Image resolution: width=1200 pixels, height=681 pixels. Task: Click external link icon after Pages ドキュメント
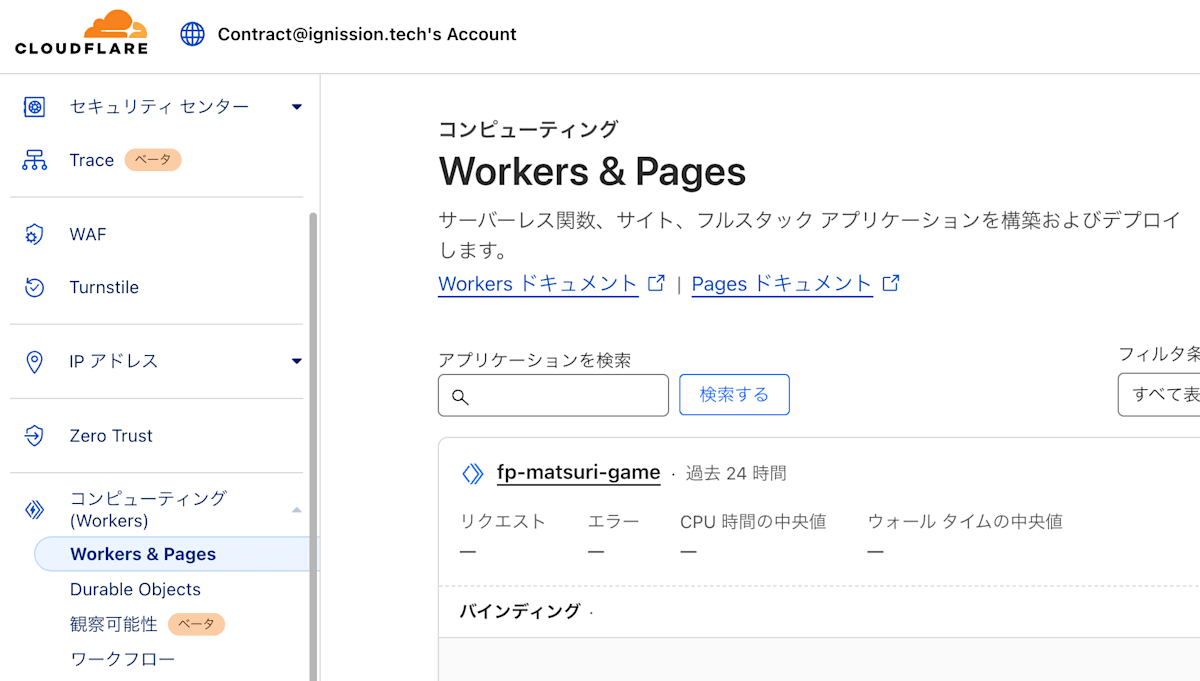click(x=891, y=283)
